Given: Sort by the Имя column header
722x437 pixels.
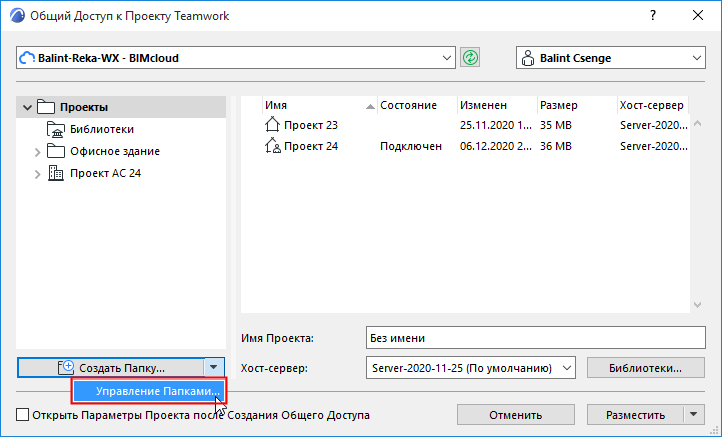Looking at the screenshot, I should 320,105.
